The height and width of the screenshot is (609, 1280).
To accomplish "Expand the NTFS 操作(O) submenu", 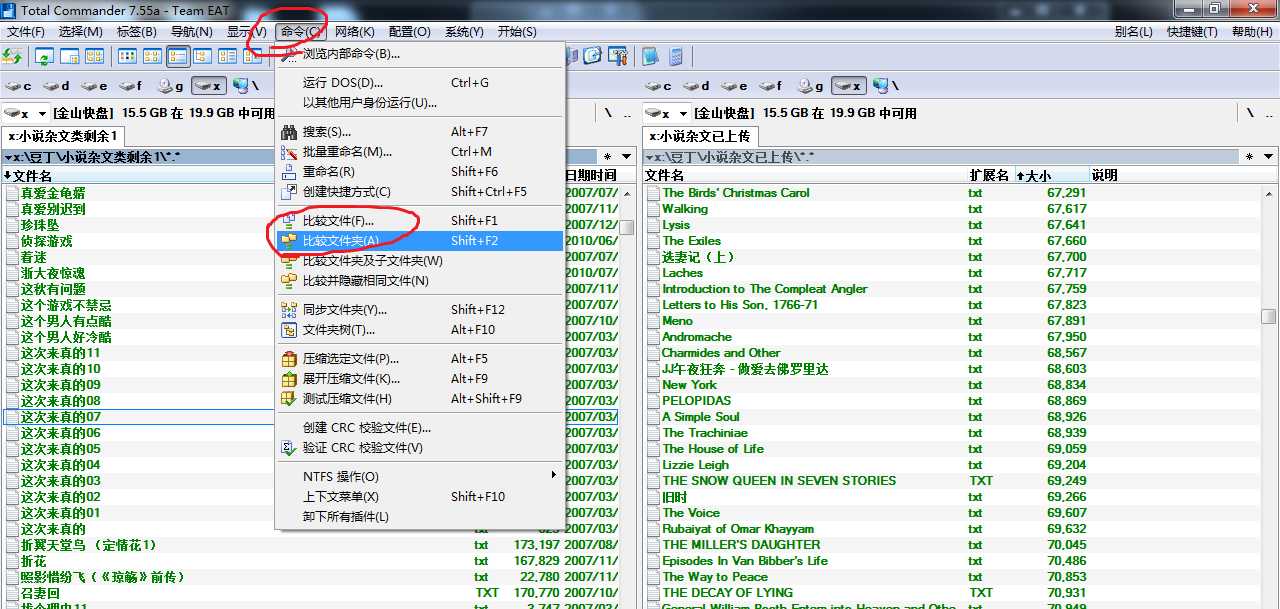I will [420, 477].
